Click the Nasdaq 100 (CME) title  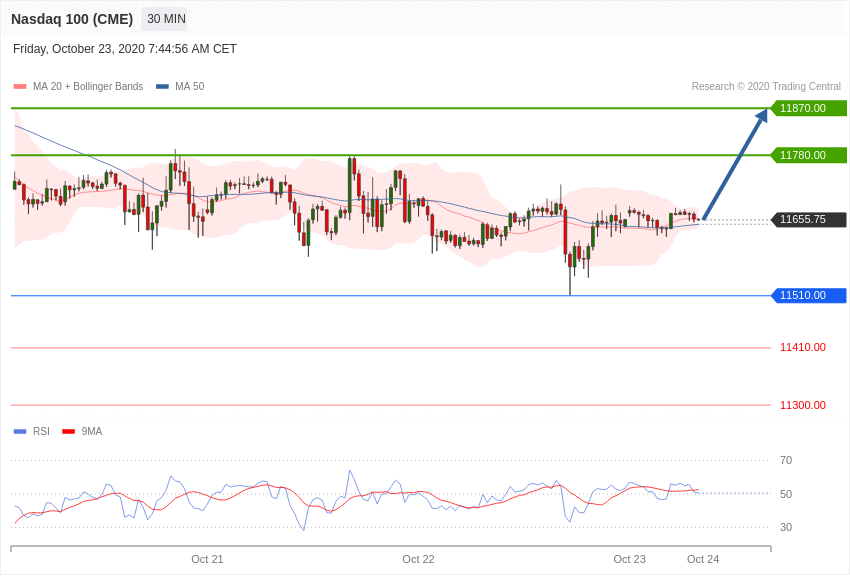72,19
